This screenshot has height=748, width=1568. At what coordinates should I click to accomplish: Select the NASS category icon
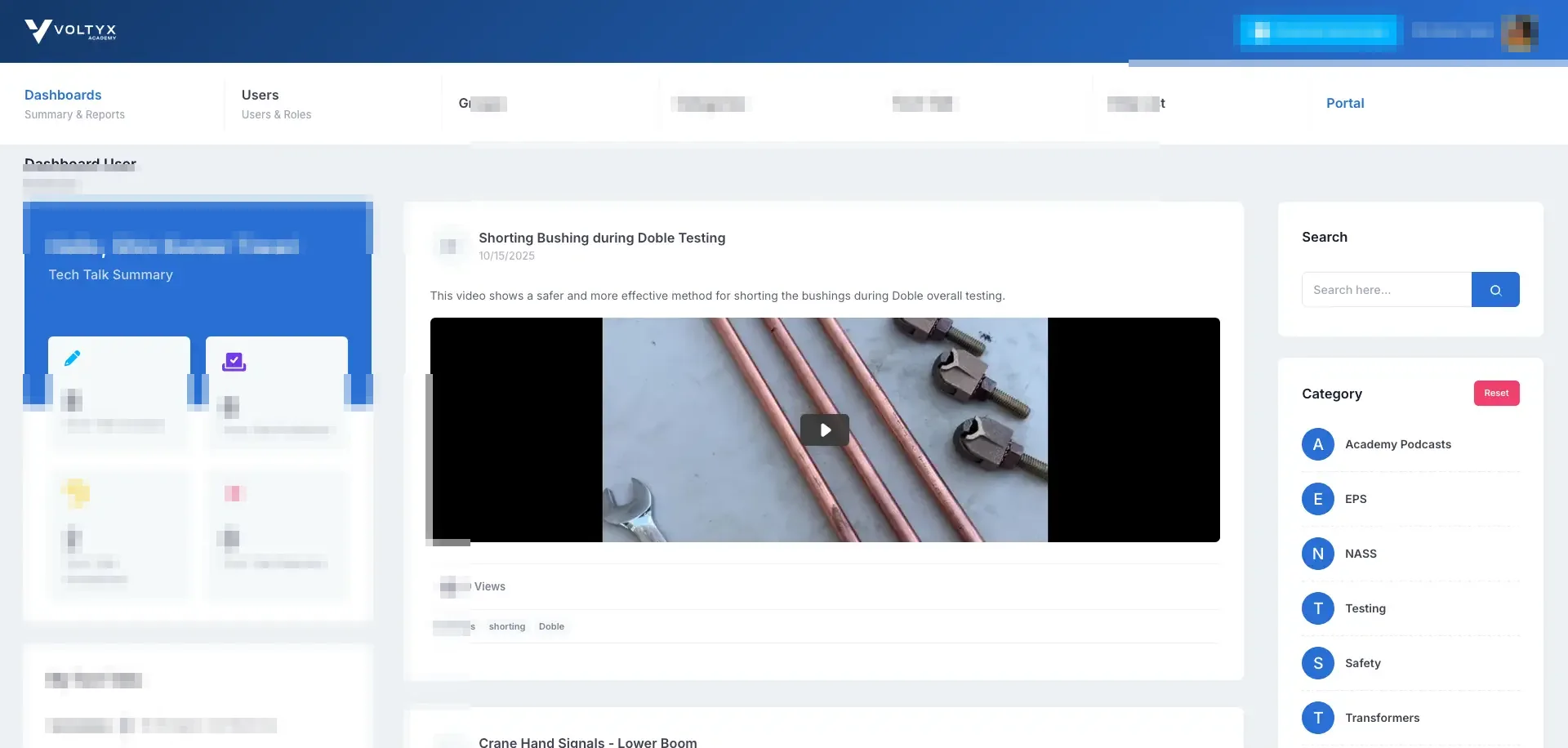click(1317, 554)
